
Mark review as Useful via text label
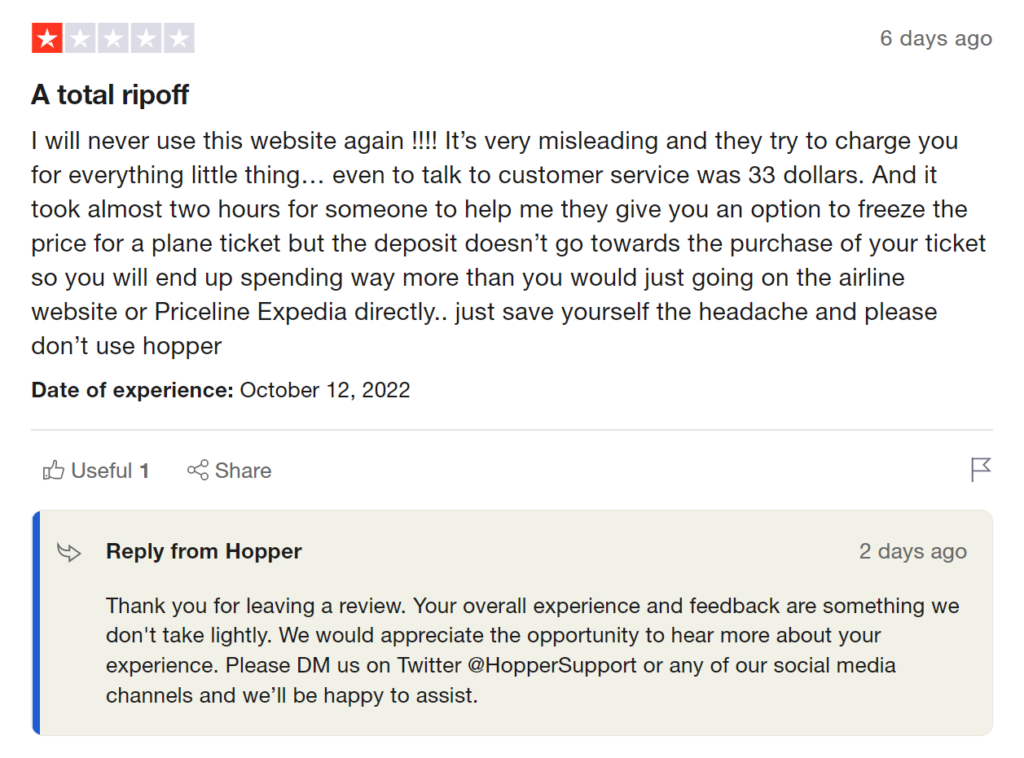[101, 471]
